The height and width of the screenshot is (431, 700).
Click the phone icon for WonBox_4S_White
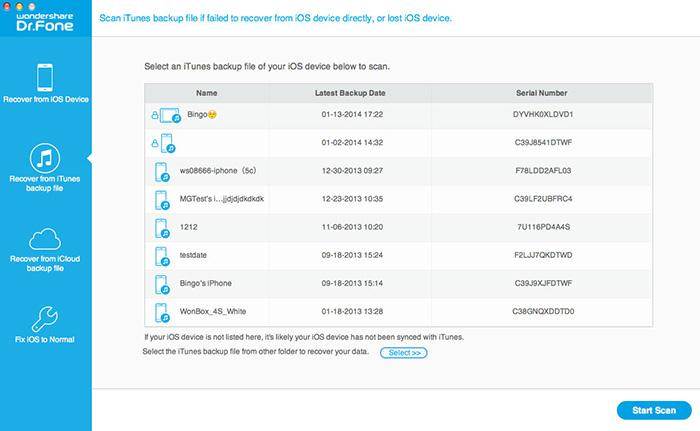[x=163, y=312]
